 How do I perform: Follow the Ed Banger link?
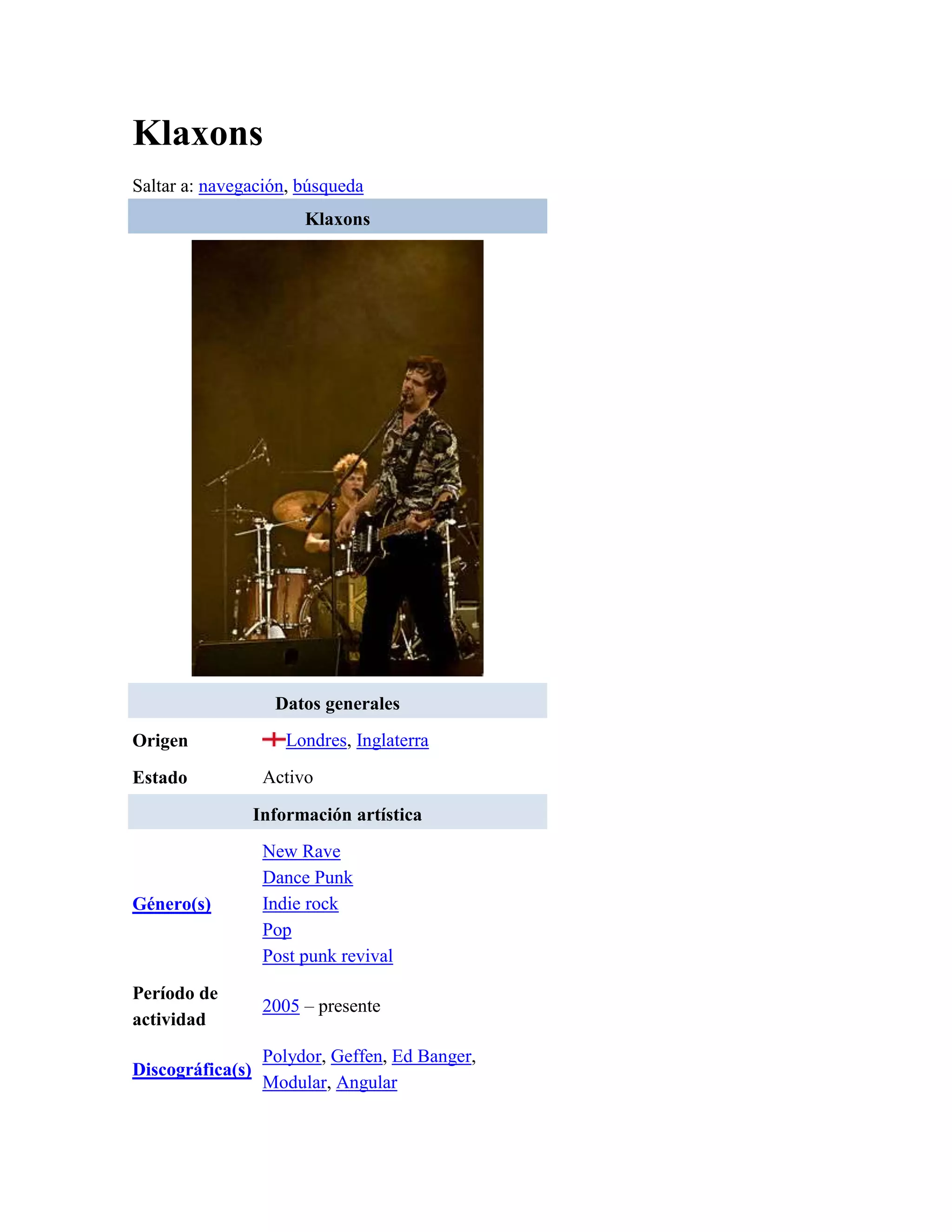(431, 1056)
